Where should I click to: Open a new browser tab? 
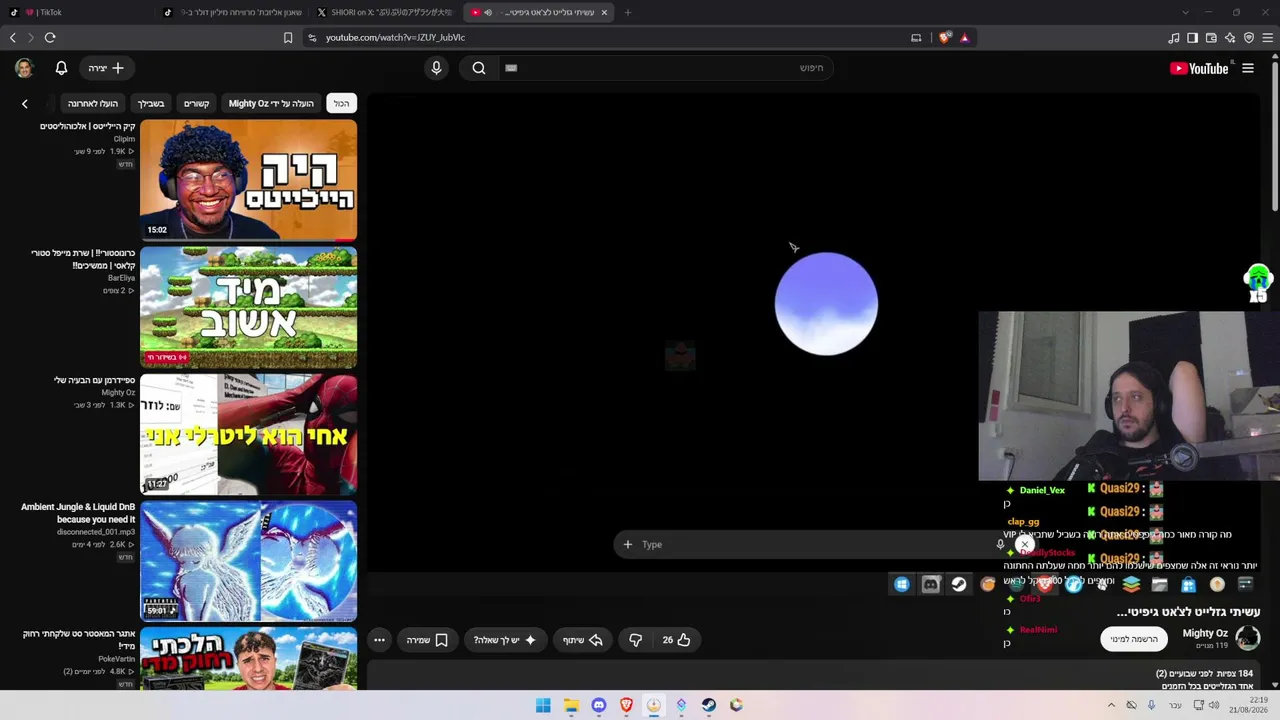pos(628,12)
